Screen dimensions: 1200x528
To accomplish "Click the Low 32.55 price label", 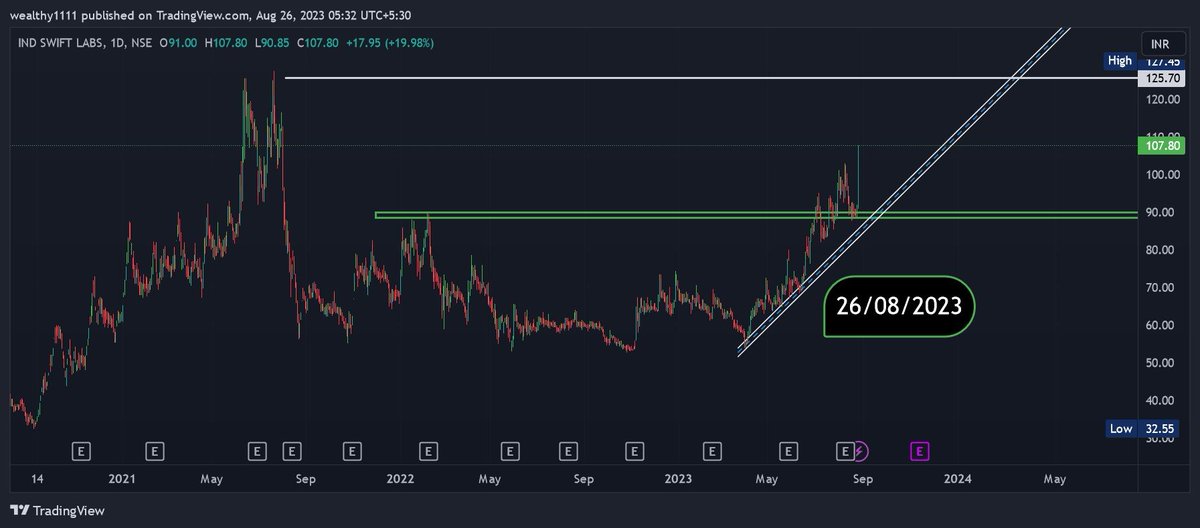I will point(1144,429).
